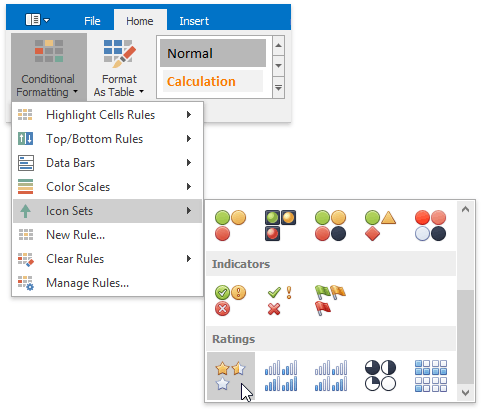Viewport: 482px width, 410px height.
Task: Expand arrow next to Top/Bottom Rules
Action: point(189,139)
